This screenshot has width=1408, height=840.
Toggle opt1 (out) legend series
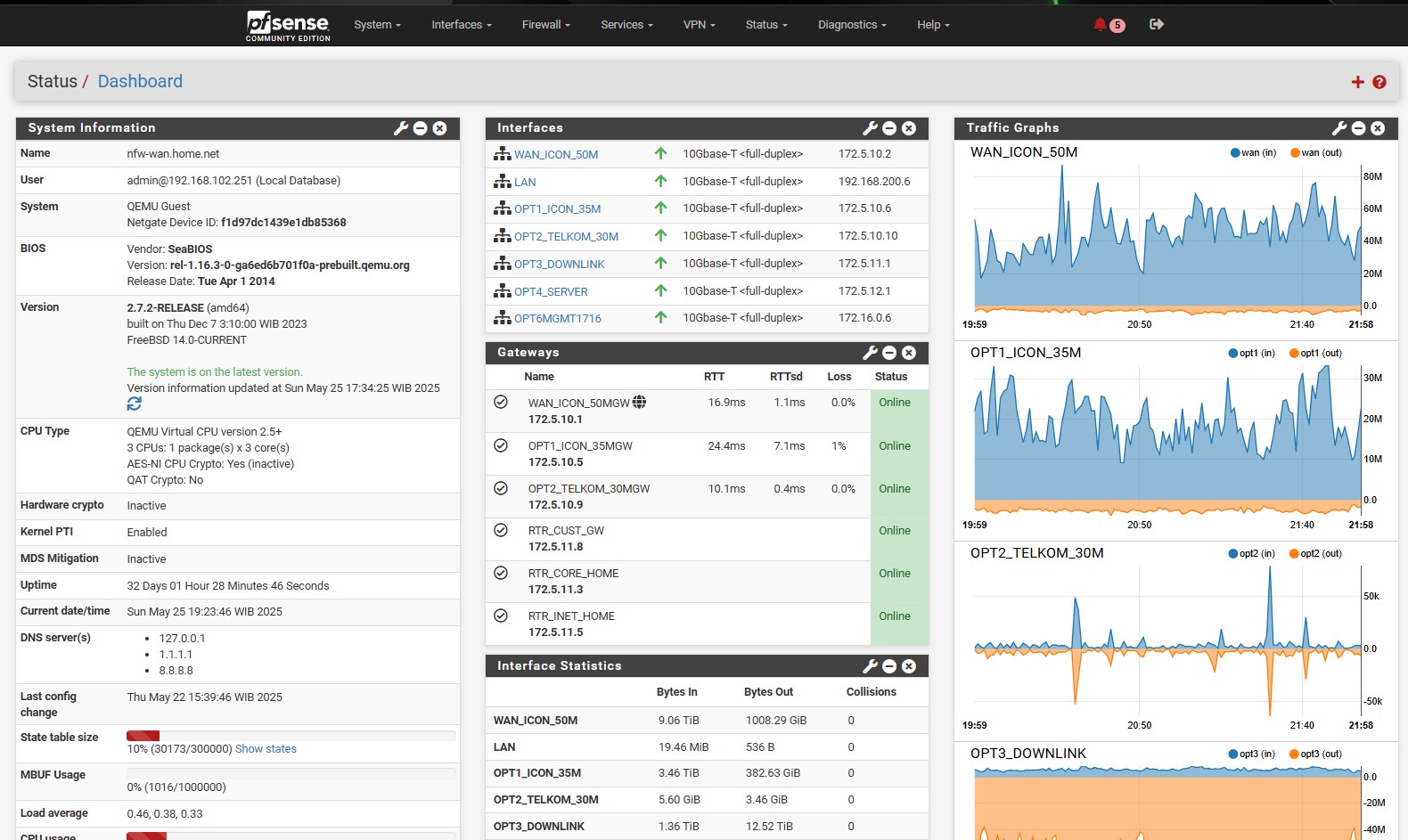[x=1315, y=353]
